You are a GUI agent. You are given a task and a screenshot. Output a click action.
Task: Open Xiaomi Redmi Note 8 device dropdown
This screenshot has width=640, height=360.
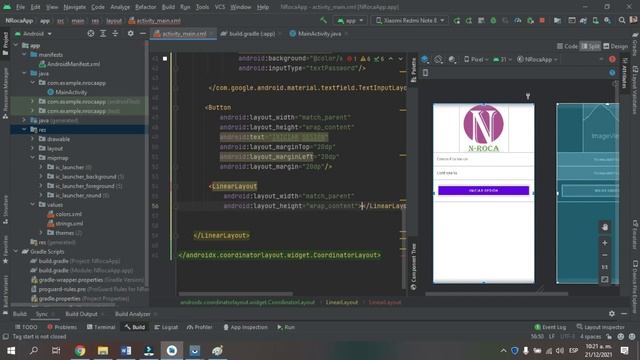[410, 20]
